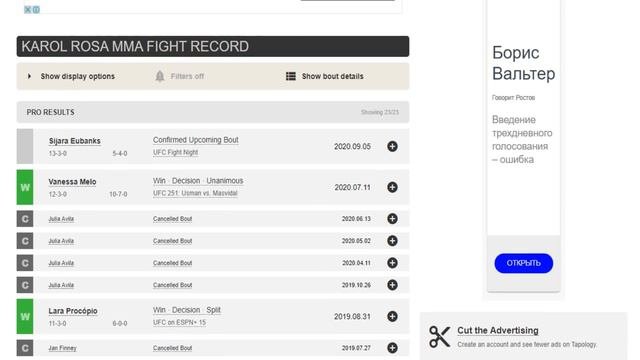Open the UFC 251: Usman vs. Masvidal event link
Image resolution: width=640 pixels, height=360 pixels.
coord(195,193)
